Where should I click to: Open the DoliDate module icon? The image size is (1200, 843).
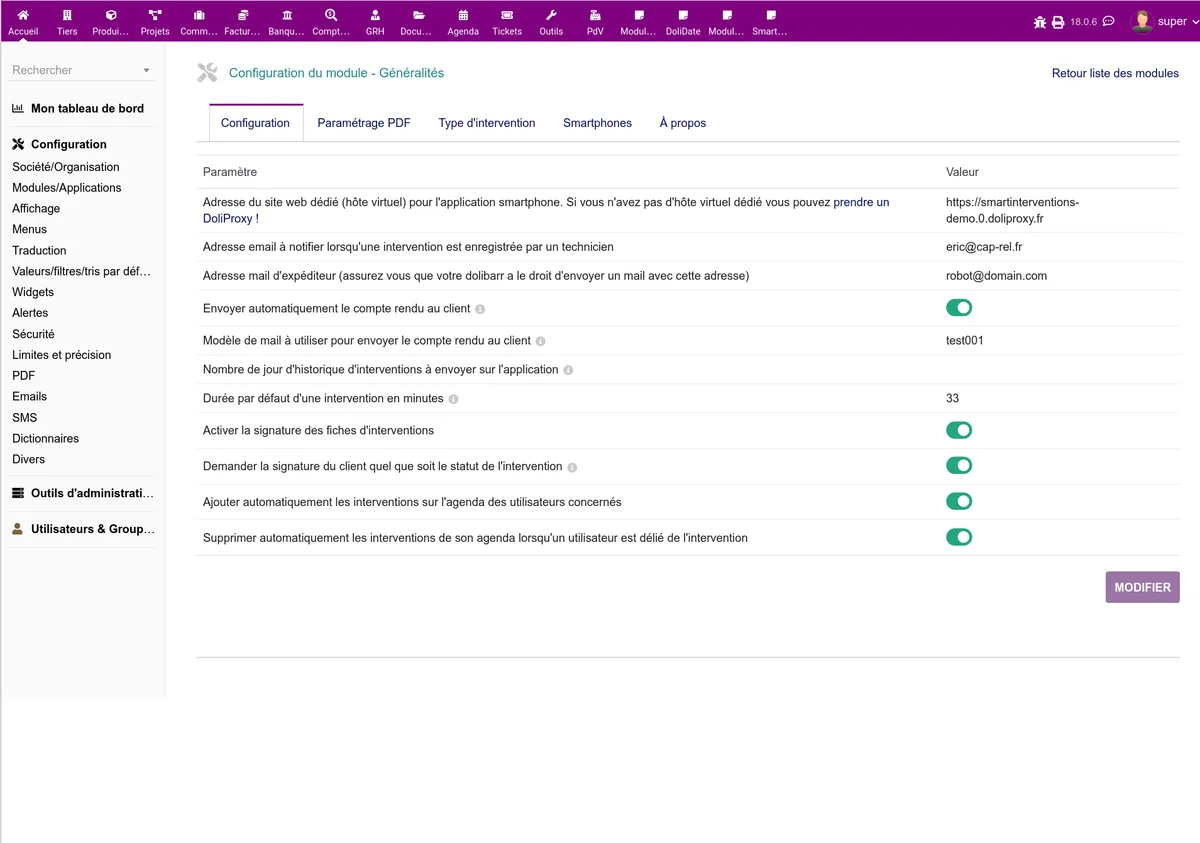683,16
